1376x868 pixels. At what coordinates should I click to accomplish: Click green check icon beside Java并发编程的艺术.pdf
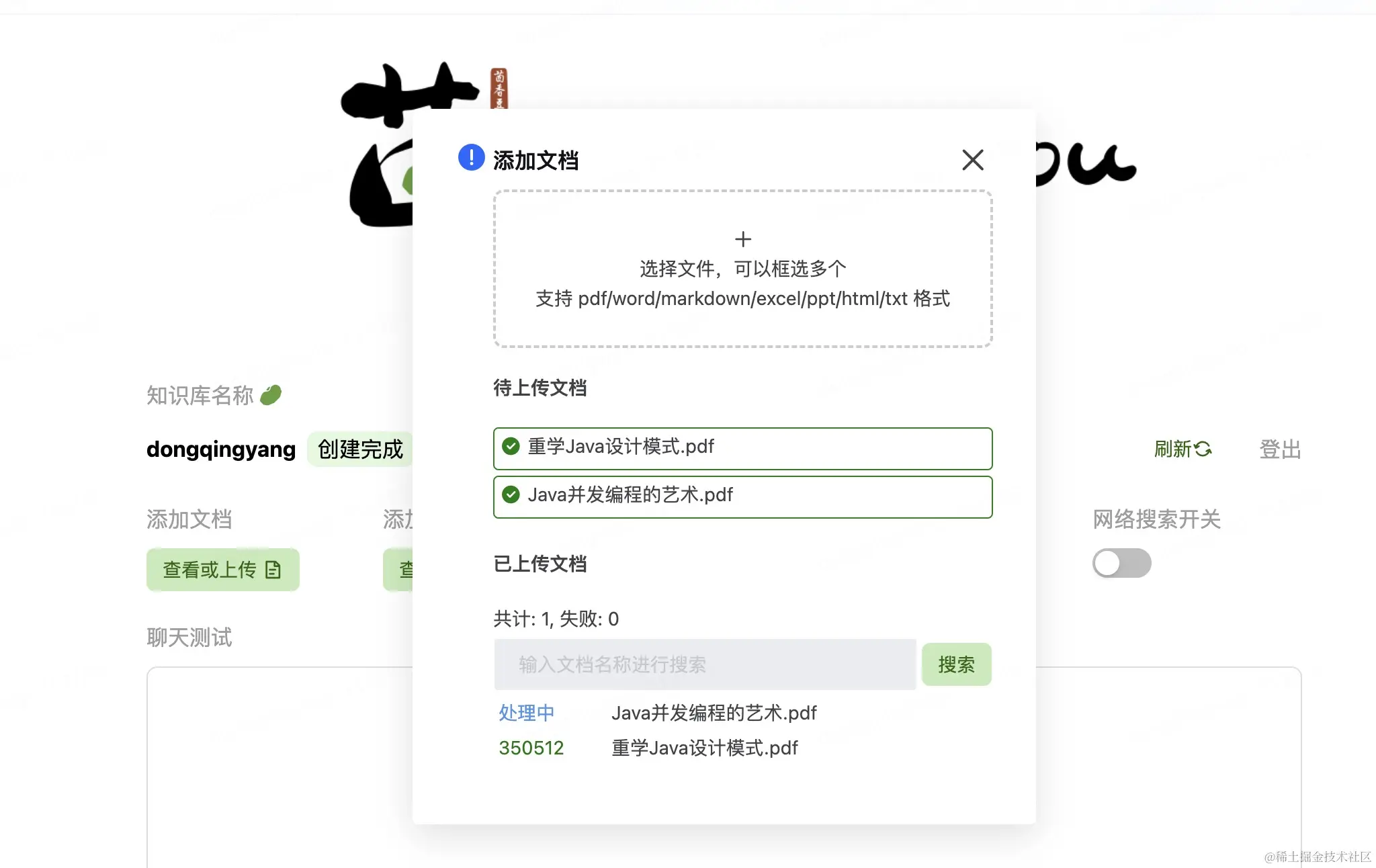tap(511, 495)
